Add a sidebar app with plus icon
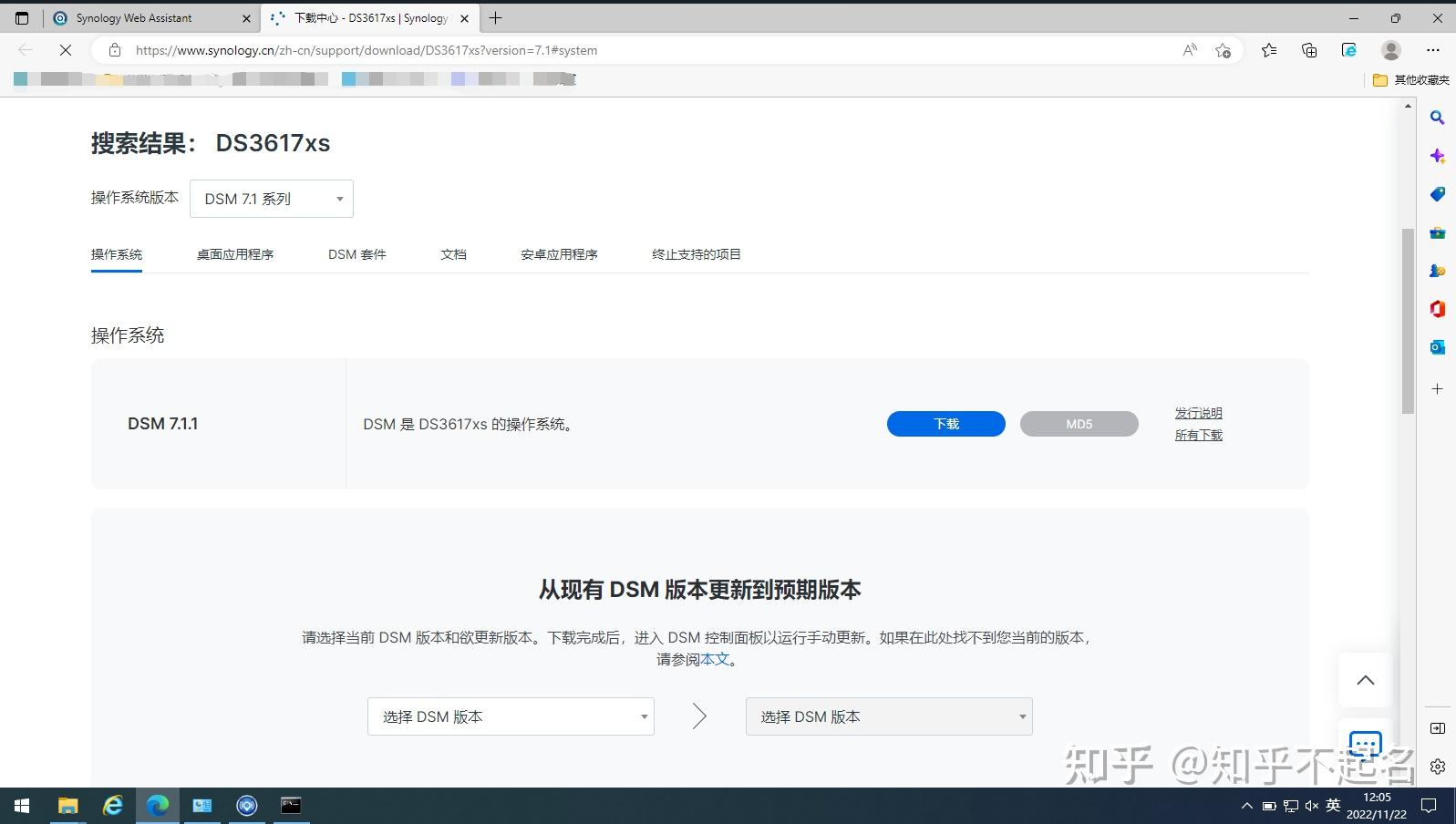This screenshot has width=1456, height=824. click(x=1437, y=389)
